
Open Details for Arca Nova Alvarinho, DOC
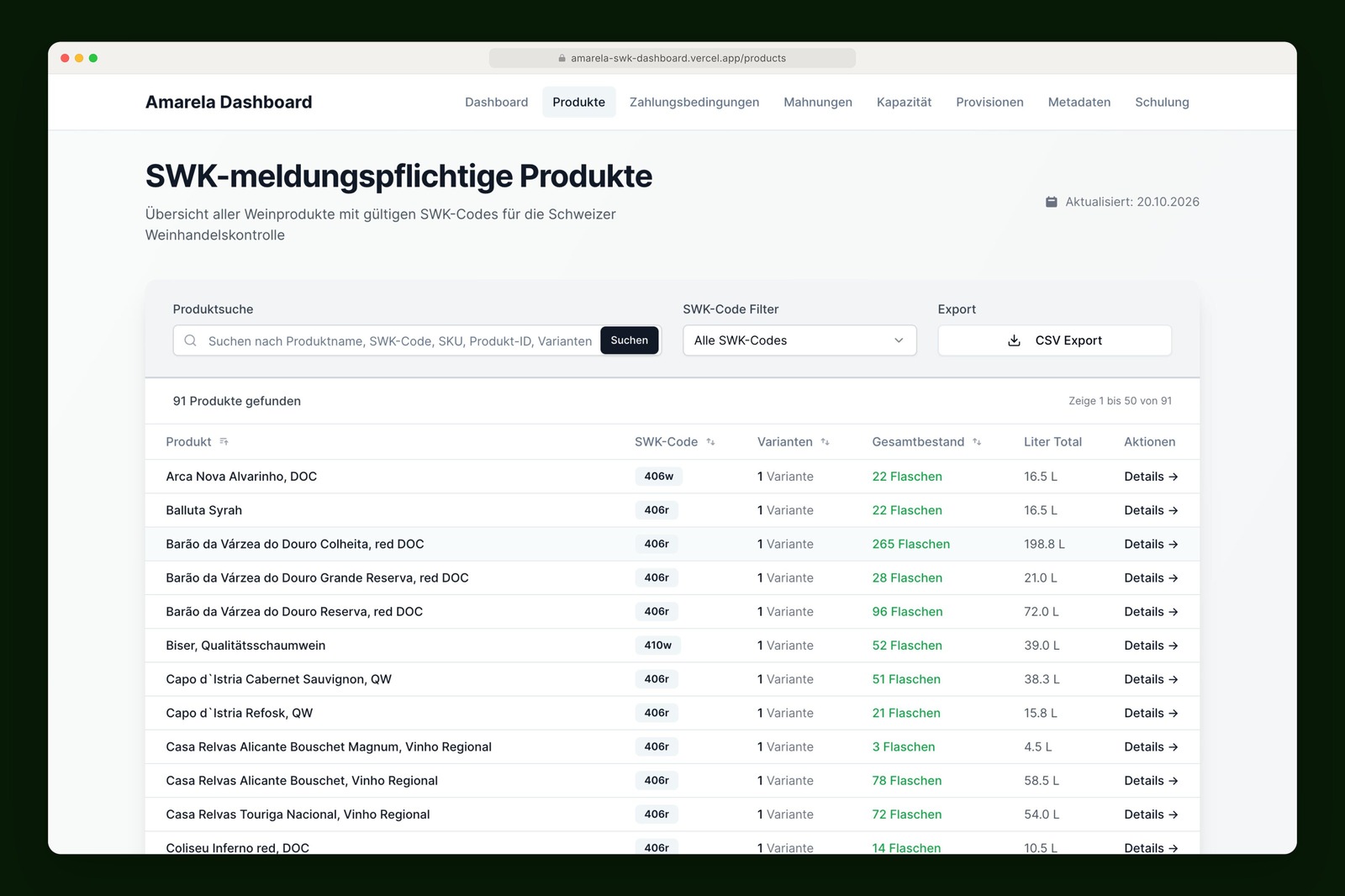pos(1151,477)
